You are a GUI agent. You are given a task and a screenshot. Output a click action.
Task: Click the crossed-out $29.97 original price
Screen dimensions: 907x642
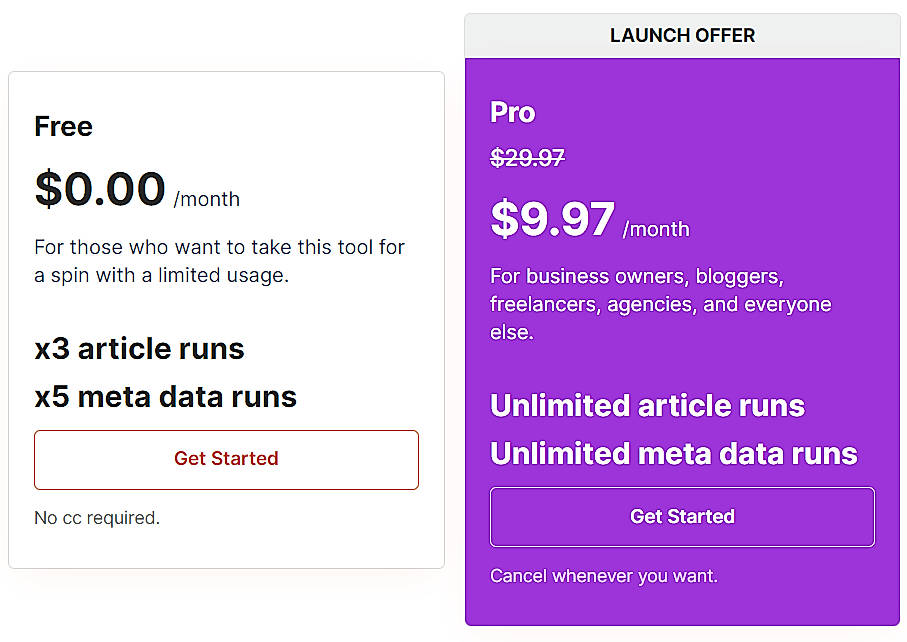527,157
